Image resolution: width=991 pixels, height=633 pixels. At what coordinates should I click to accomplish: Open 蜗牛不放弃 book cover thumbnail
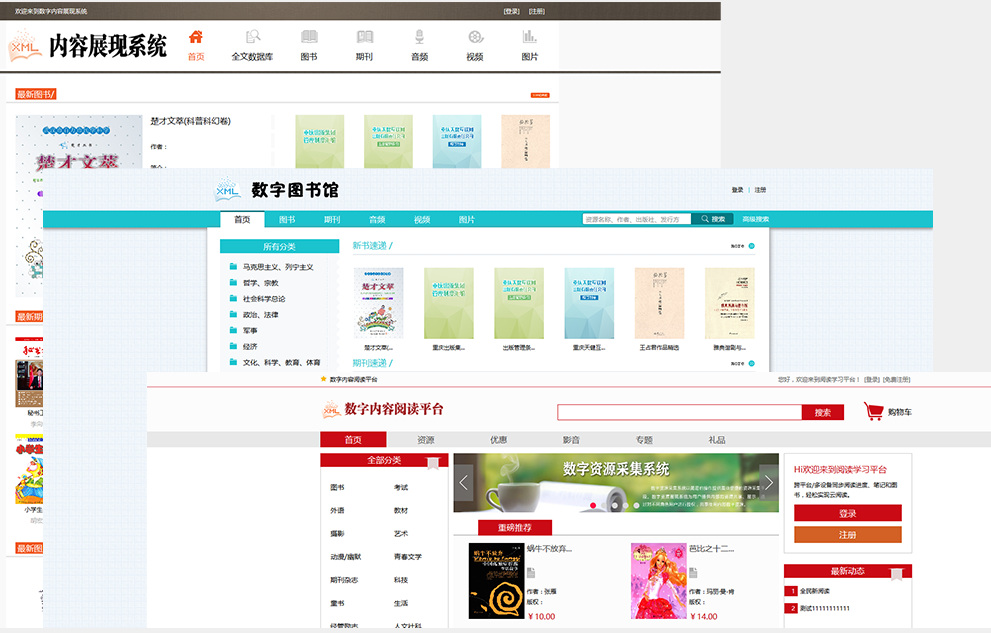pyautogui.click(x=496, y=580)
